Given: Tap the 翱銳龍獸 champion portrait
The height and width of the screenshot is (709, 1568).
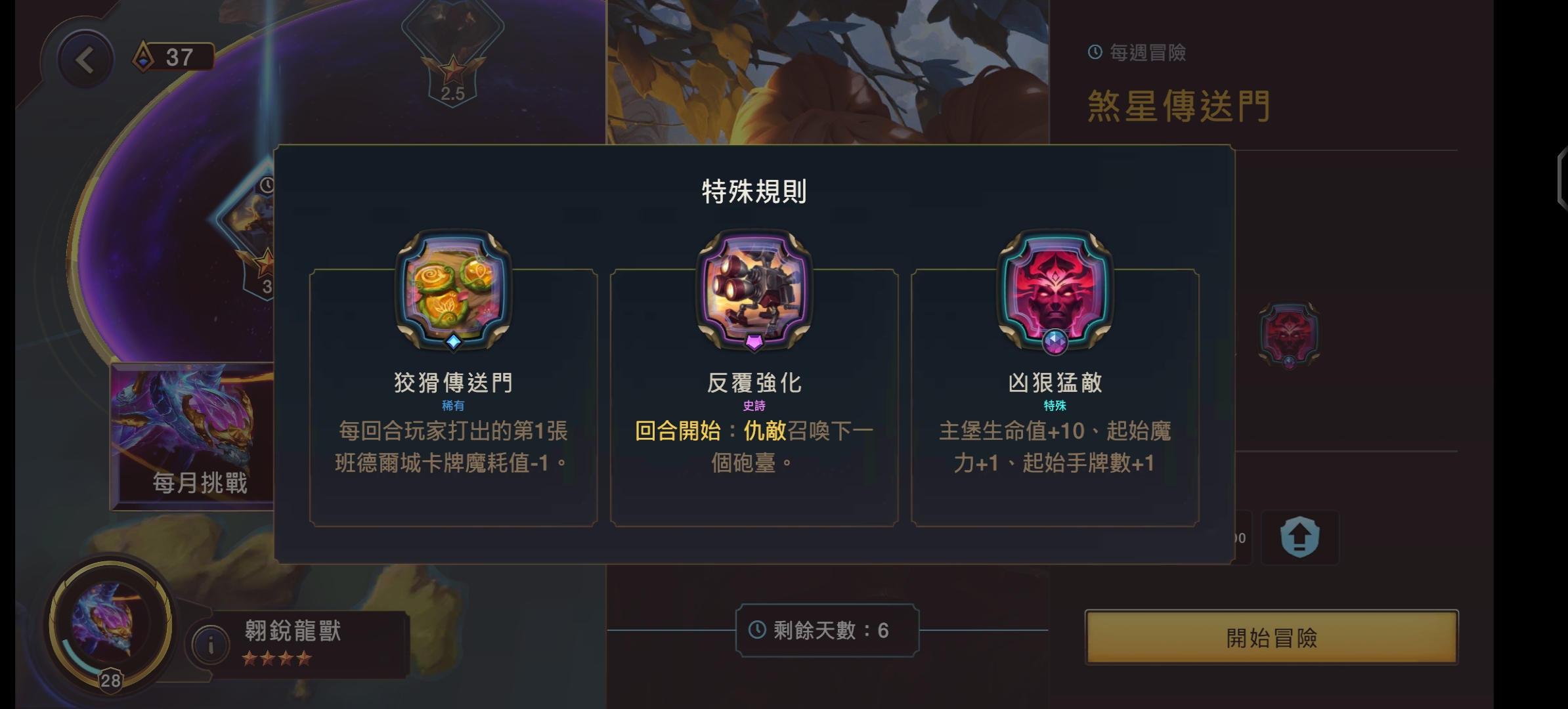Looking at the screenshot, I should pos(110,624).
